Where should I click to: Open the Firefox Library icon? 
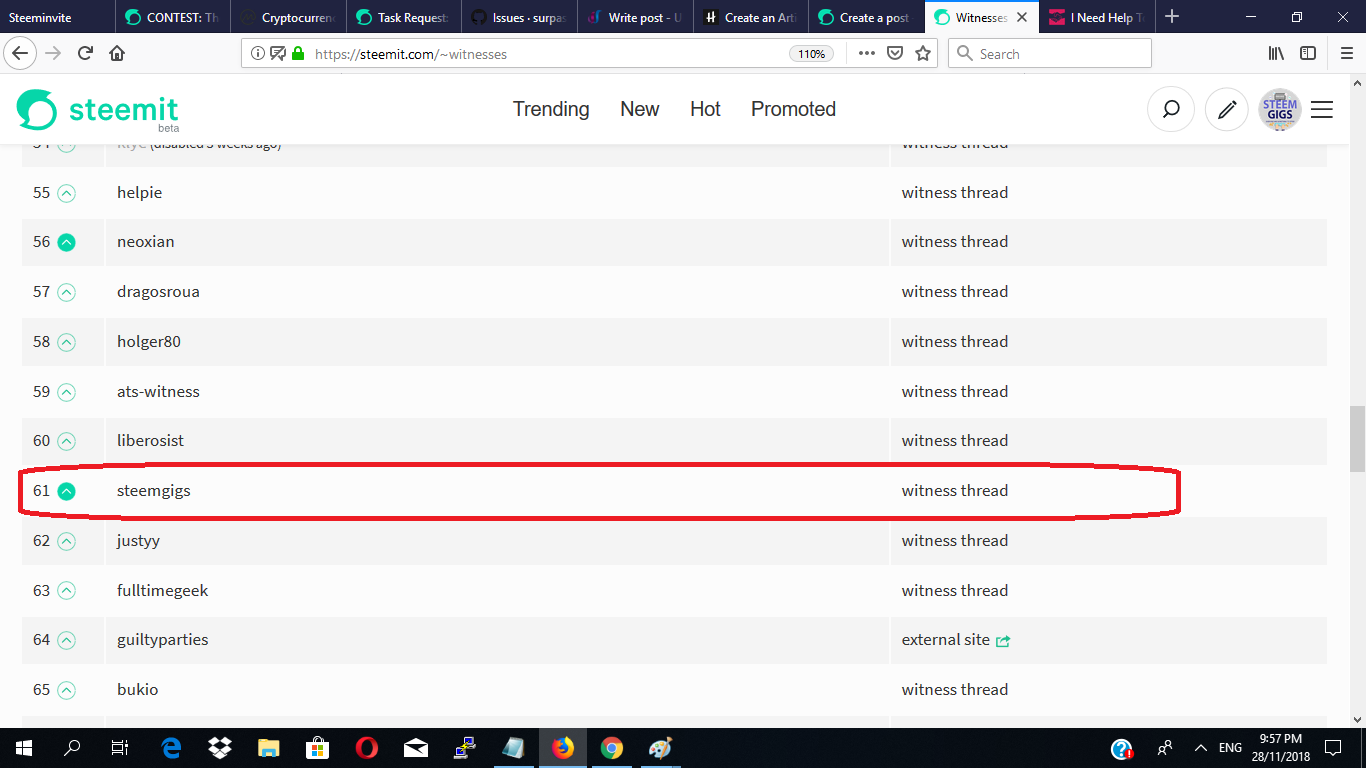[1276, 54]
